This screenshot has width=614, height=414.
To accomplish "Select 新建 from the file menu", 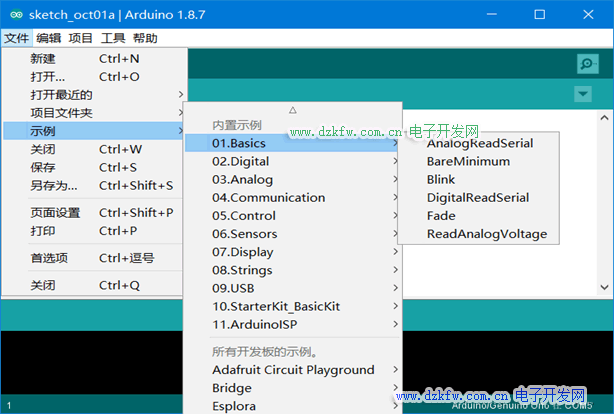I will point(43,59).
